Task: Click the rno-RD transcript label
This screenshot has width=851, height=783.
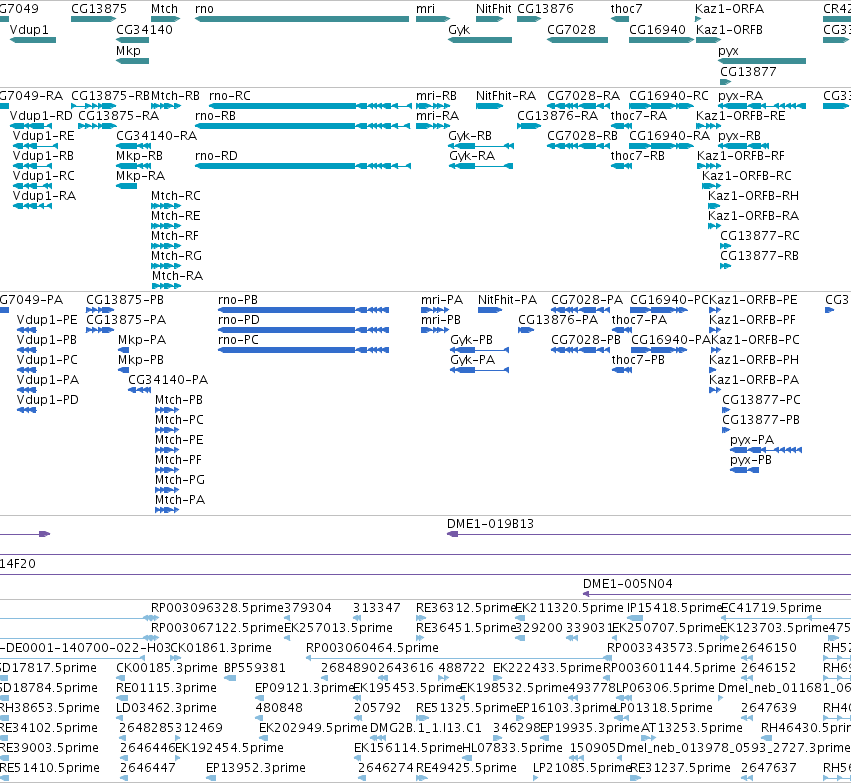Action: tap(216, 156)
